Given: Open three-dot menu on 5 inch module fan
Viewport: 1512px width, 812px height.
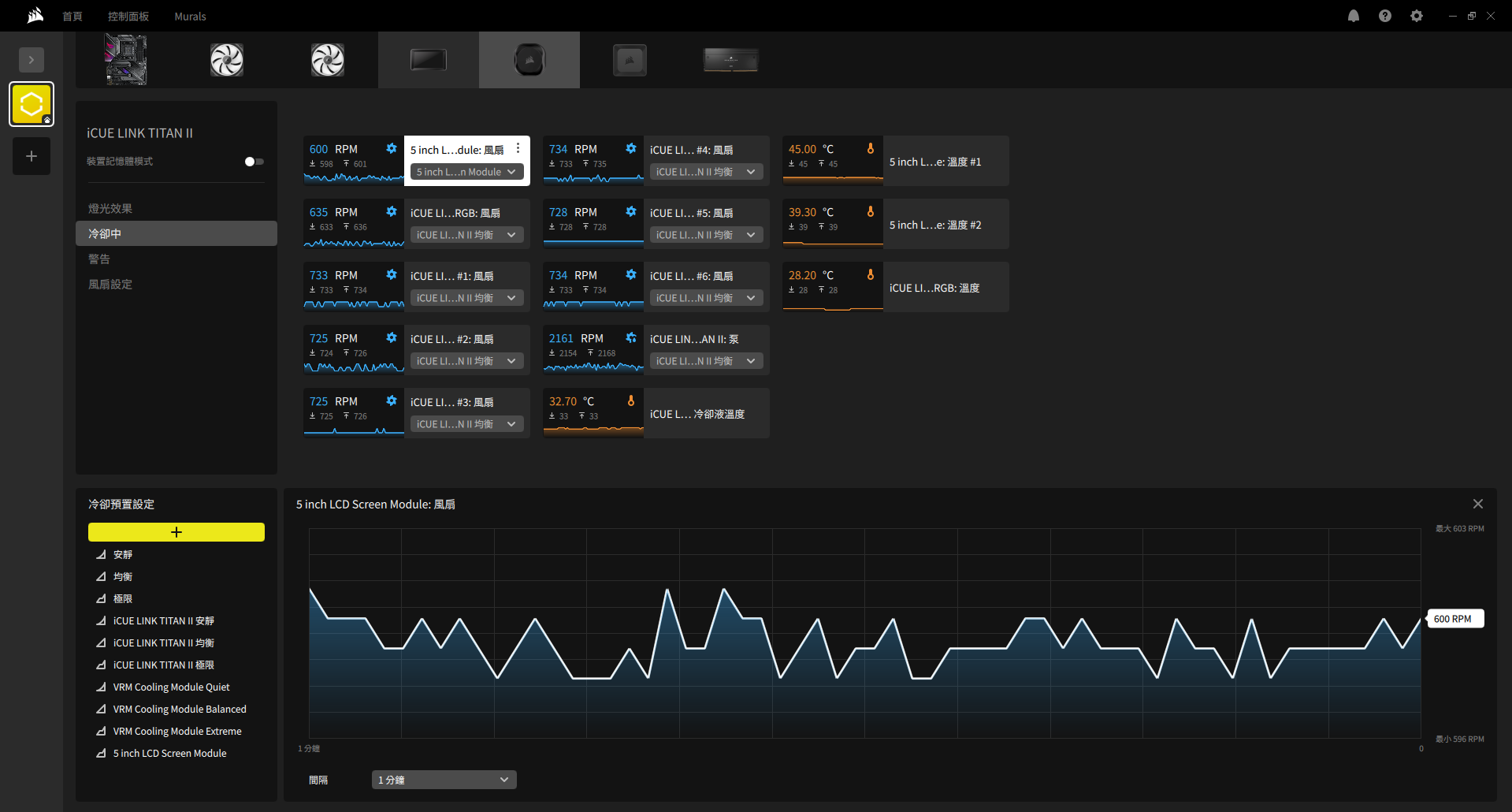Looking at the screenshot, I should tap(518, 148).
